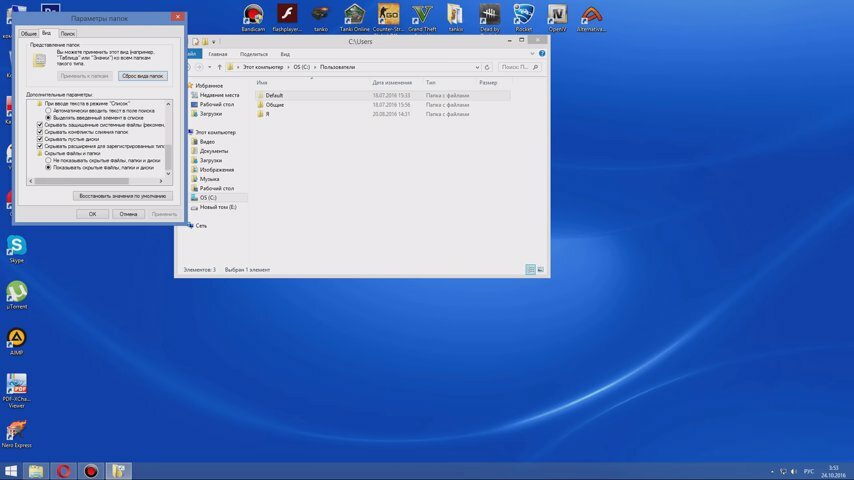Click the Forward navigation arrow in Explorer
Viewport: 854px width, 480px height.
pyautogui.click(x=199, y=67)
